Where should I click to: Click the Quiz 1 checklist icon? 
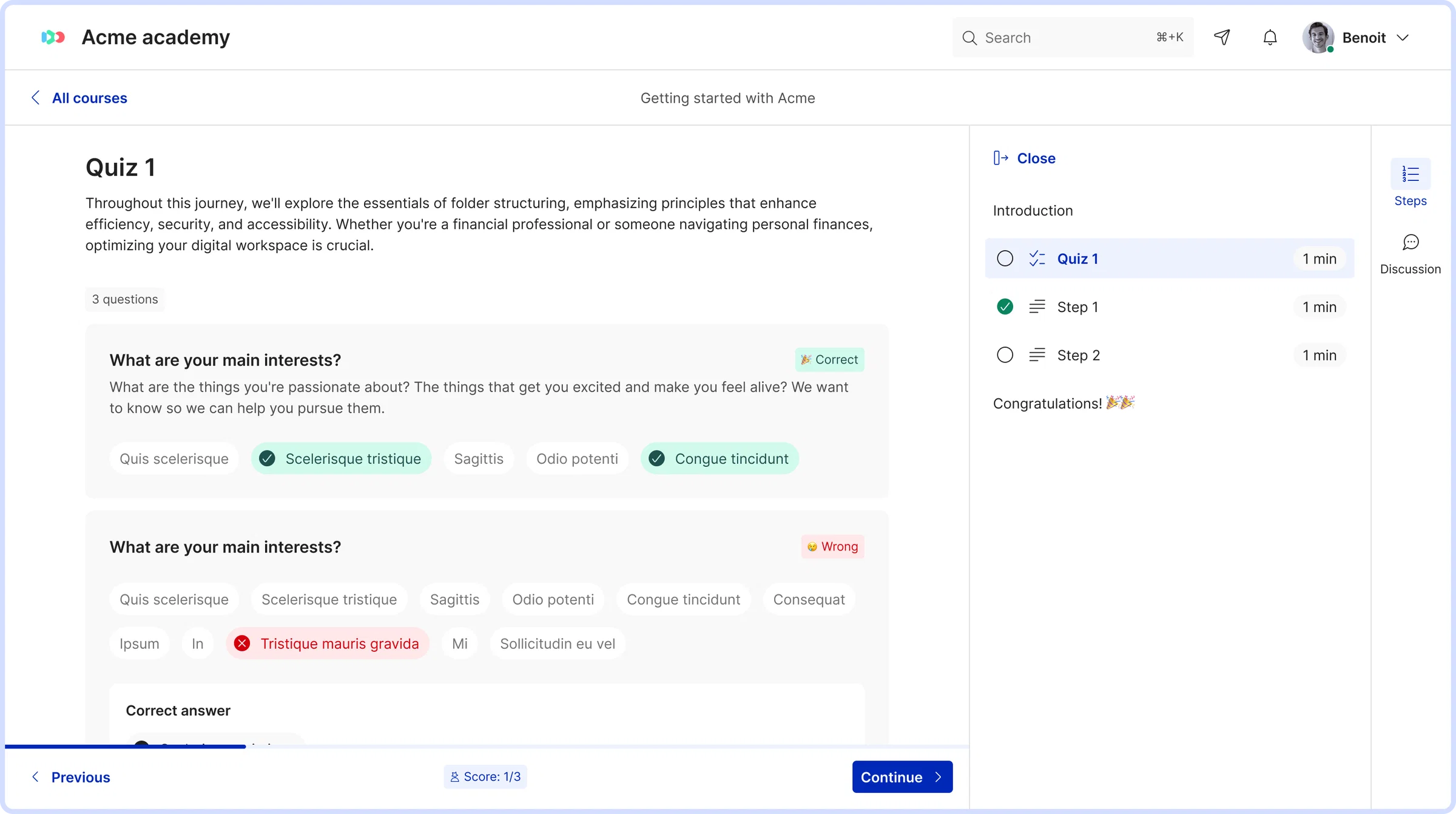1037,259
